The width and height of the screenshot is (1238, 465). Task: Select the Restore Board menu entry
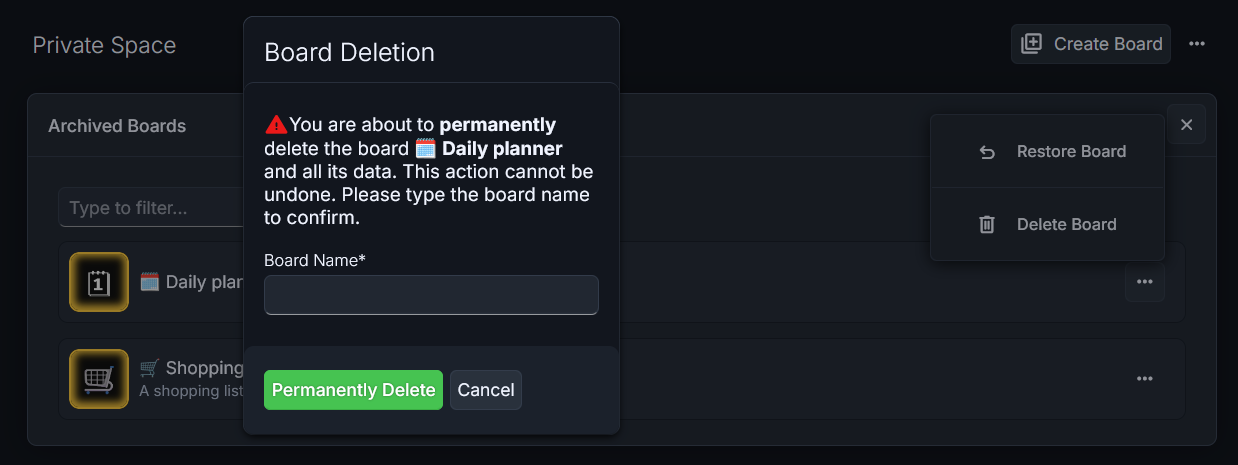(x=1047, y=152)
